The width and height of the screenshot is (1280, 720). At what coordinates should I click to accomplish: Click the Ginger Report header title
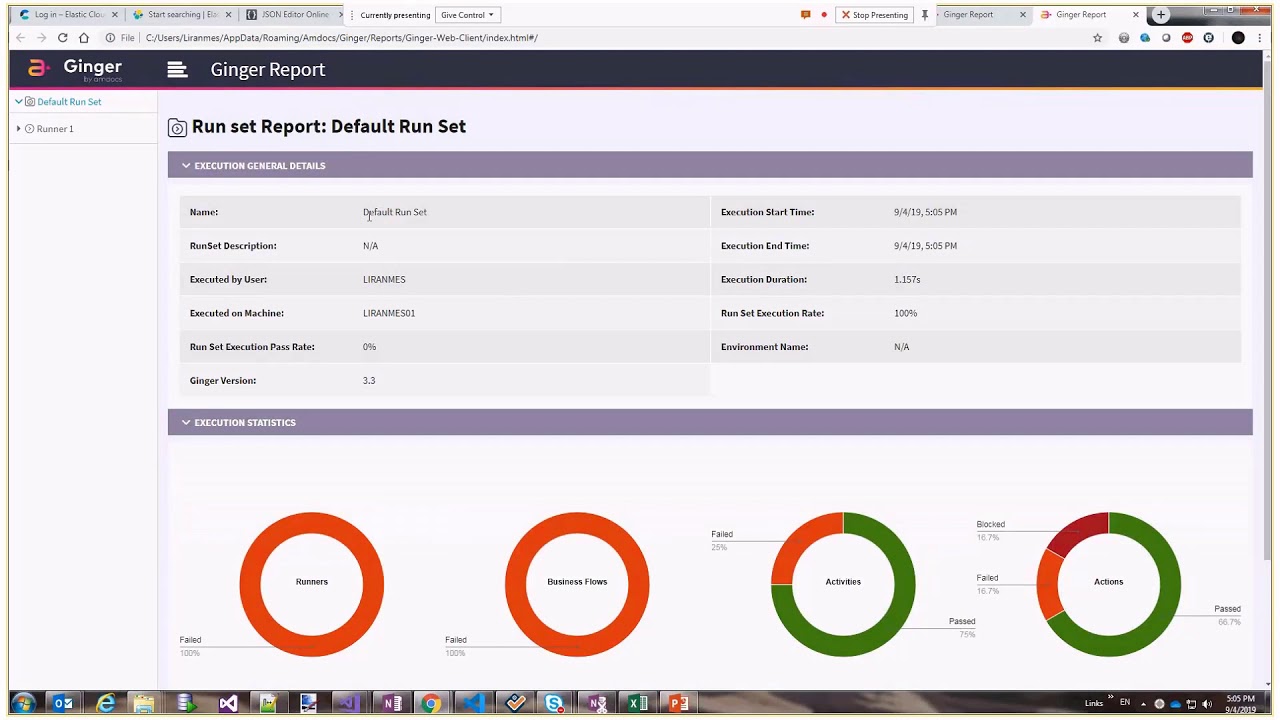pos(268,70)
